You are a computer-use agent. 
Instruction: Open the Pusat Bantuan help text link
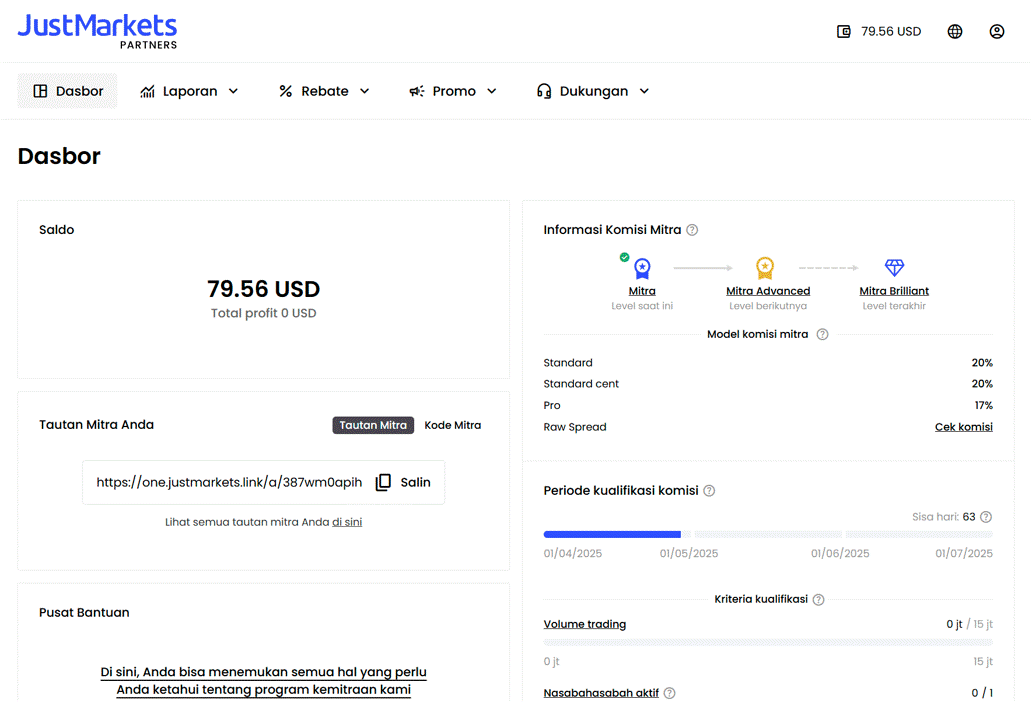(263, 681)
